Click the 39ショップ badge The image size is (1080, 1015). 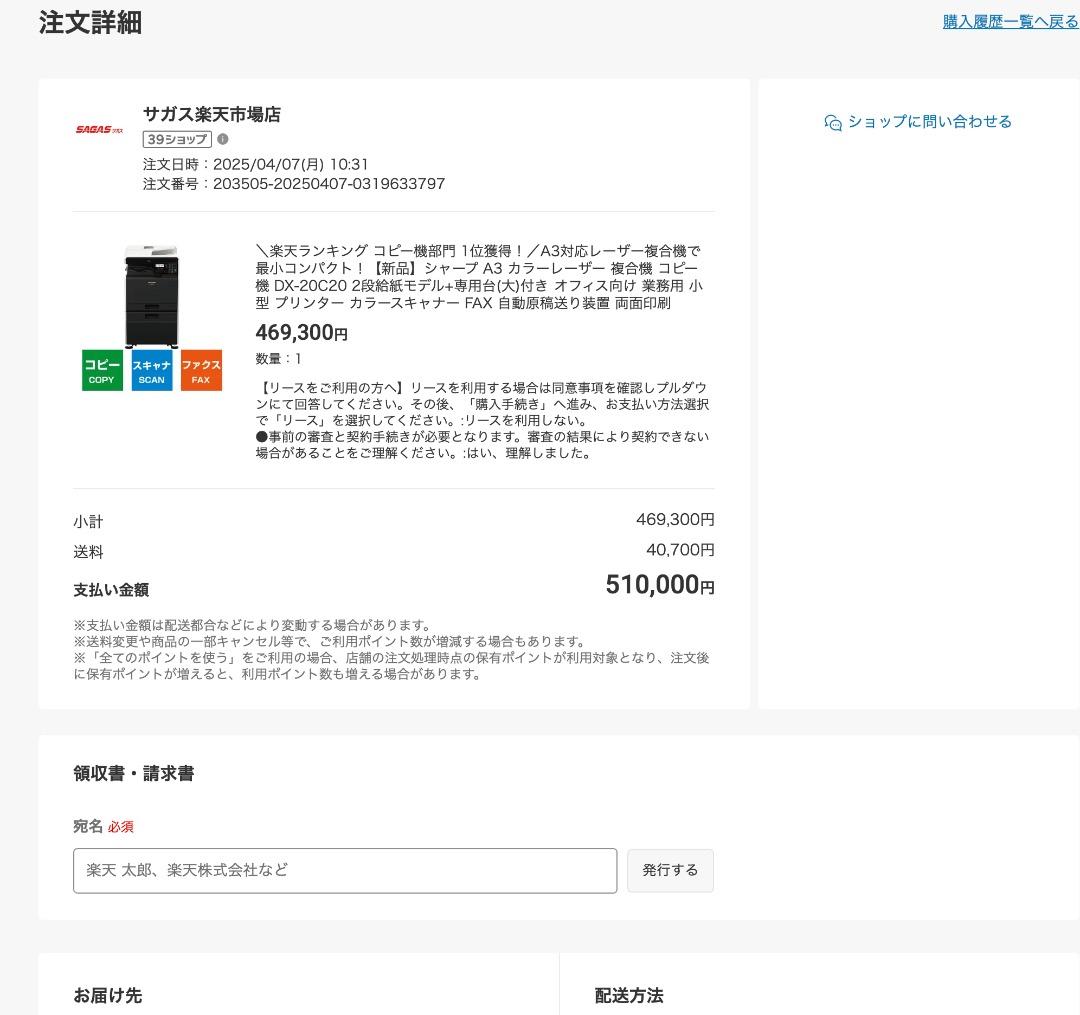pyautogui.click(x=177, y=139)
